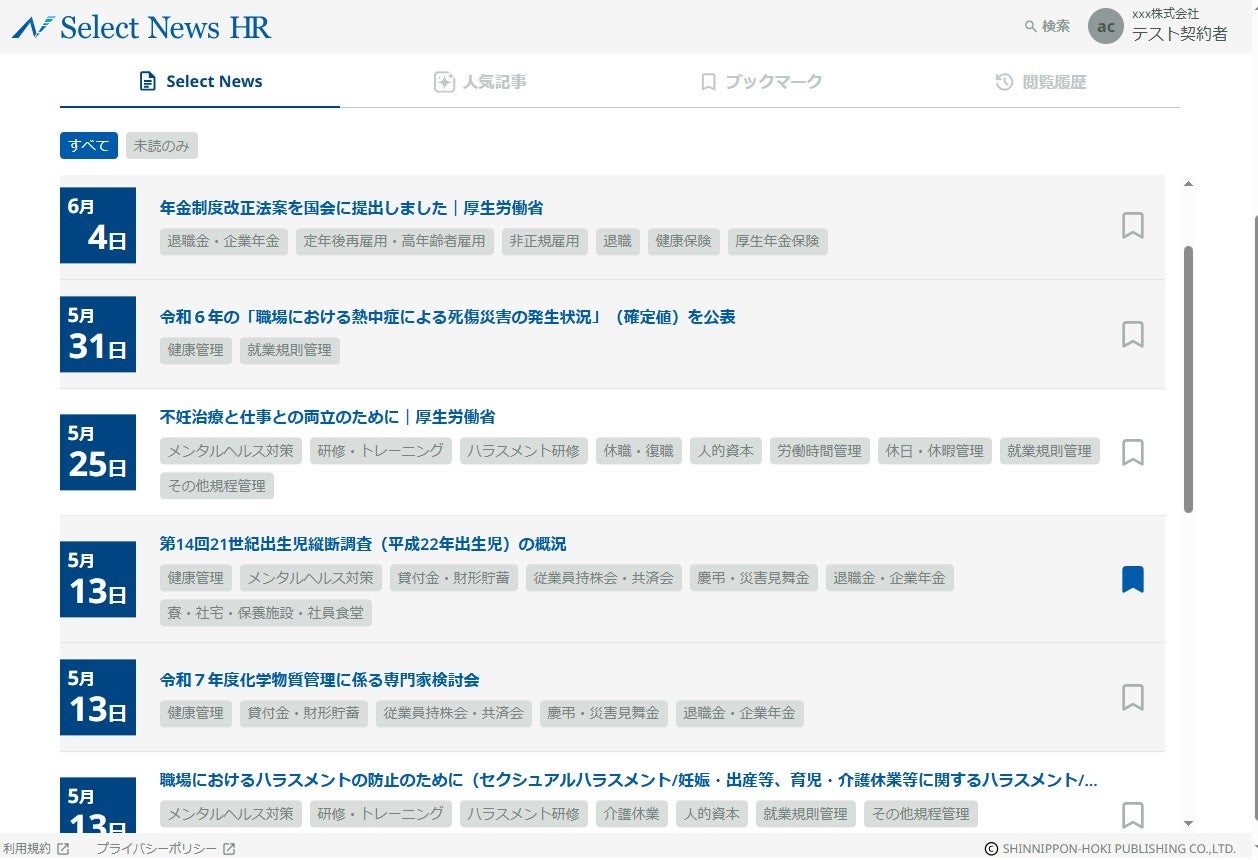Screen dimensions: 1258x860
Task: Click the 6月4日 date block
Action: (x=98, y=225)
